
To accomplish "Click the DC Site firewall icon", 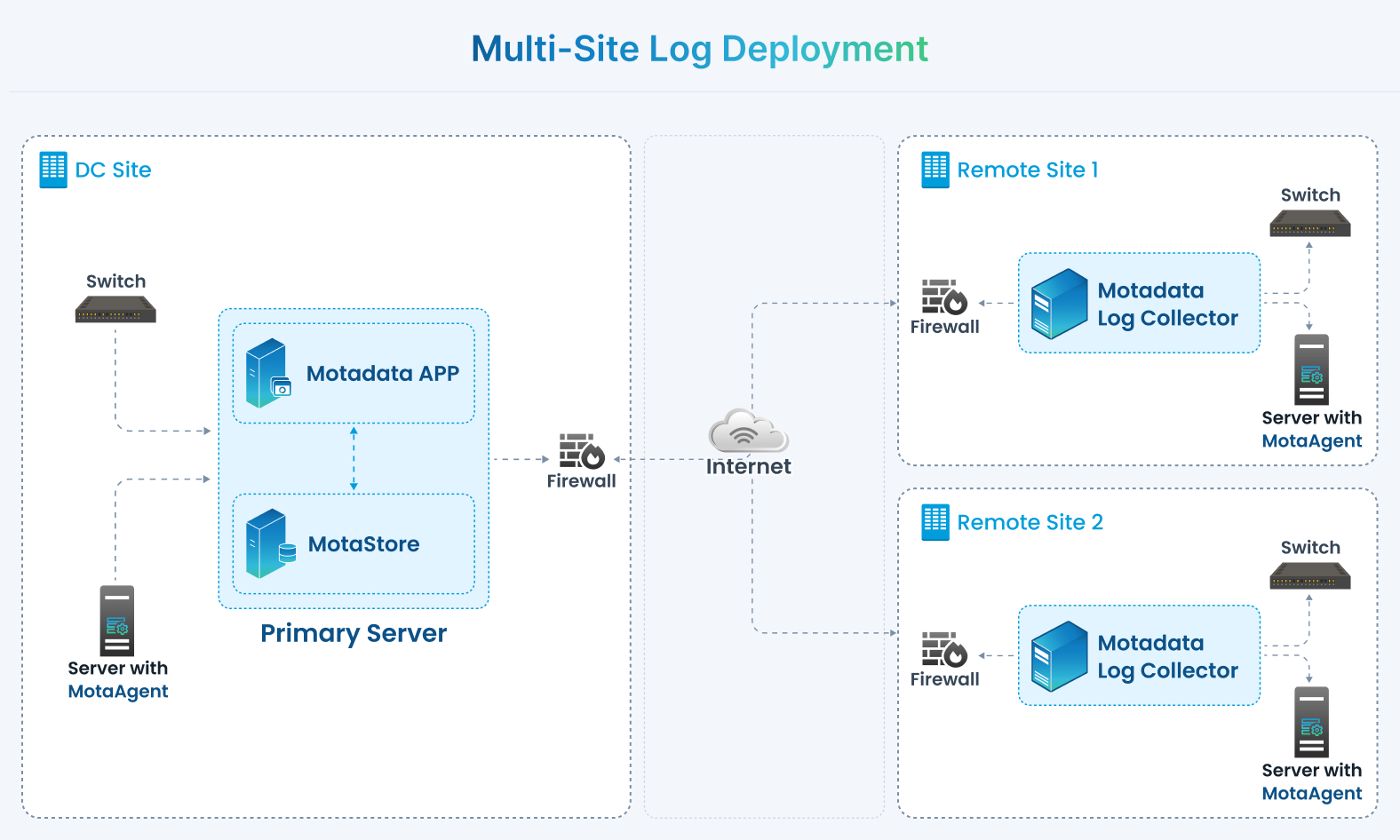I will click(582, 451).
